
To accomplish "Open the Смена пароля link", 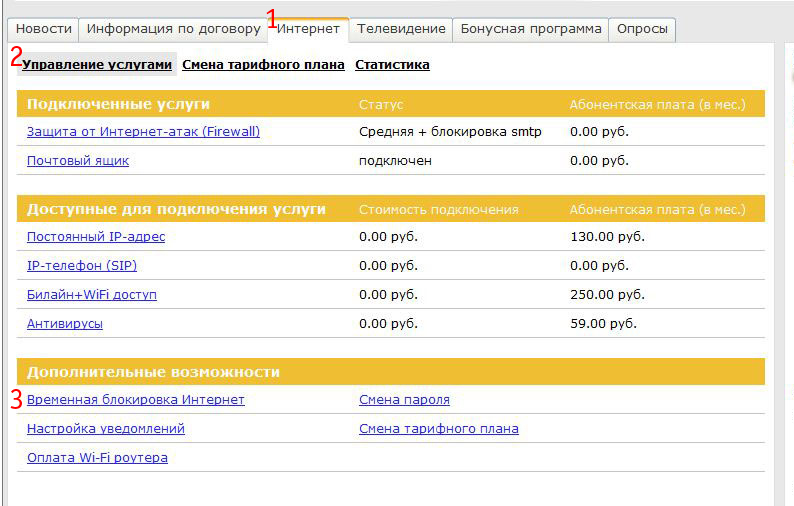I will (405, 400).
